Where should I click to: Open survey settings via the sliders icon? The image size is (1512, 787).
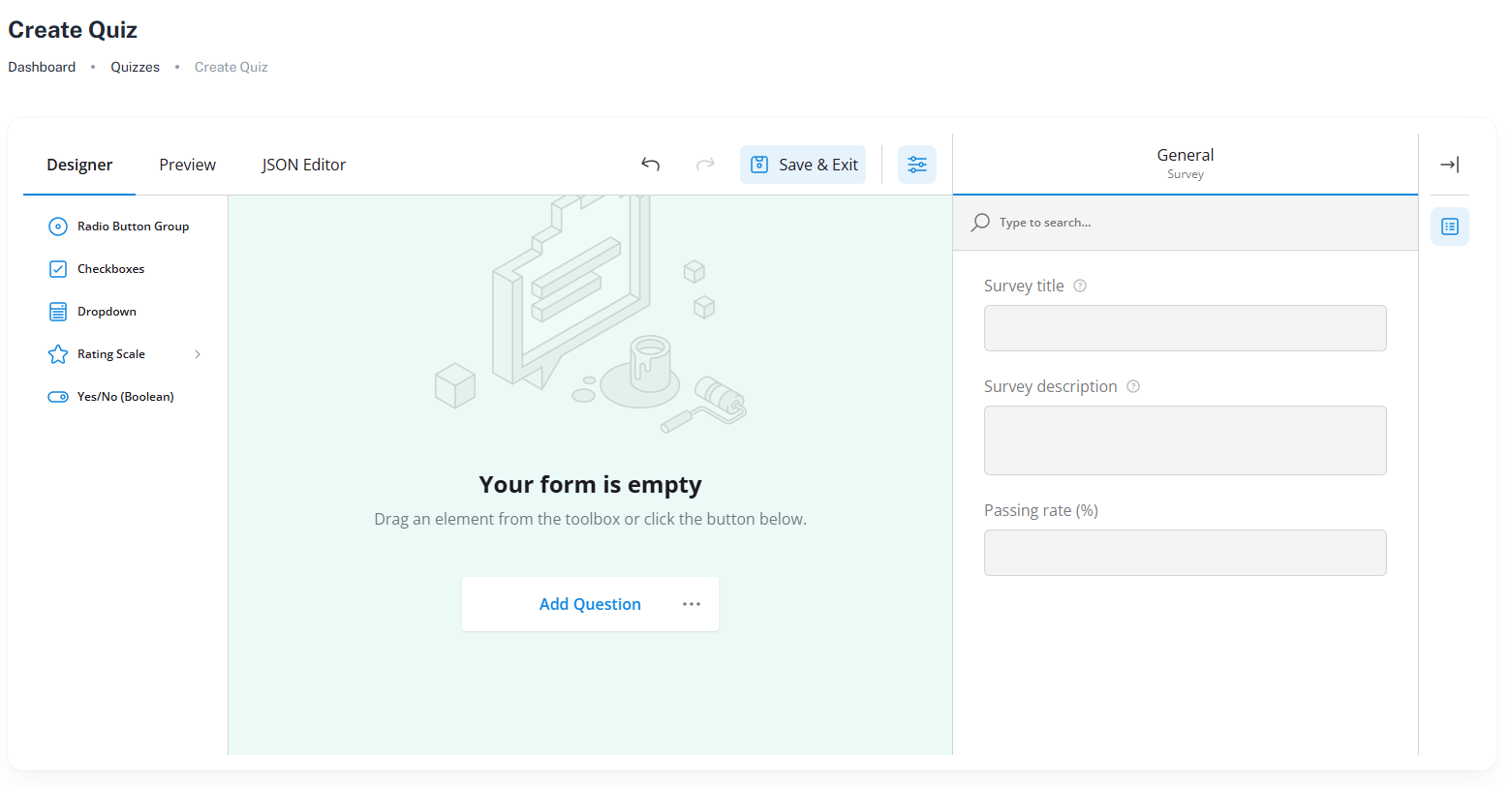[x=916, y=165]
